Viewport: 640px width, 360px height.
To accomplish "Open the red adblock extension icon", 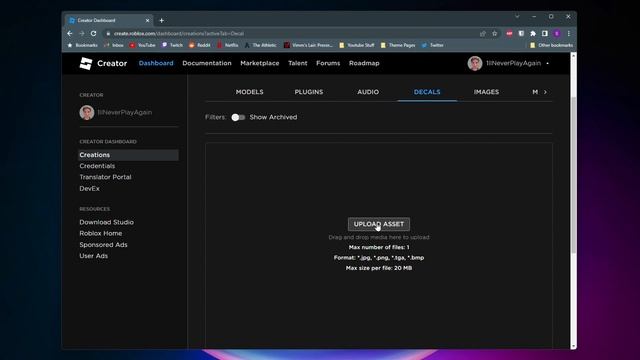I will pyautogui.click(x=509, y=33).
